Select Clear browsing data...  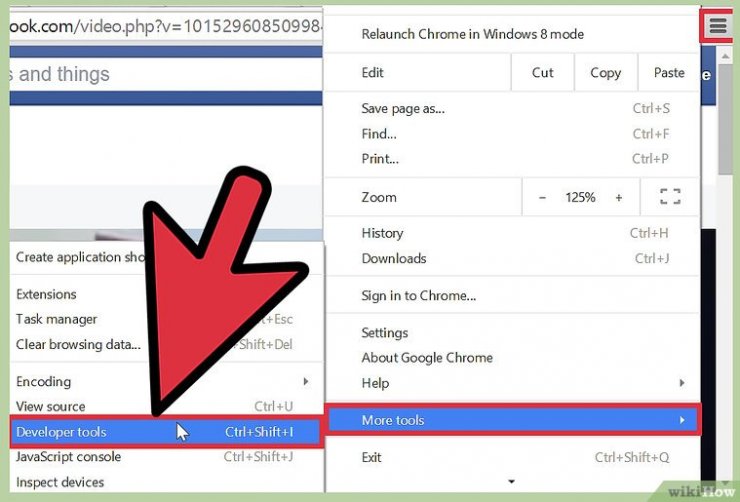[x=167, y=344]
